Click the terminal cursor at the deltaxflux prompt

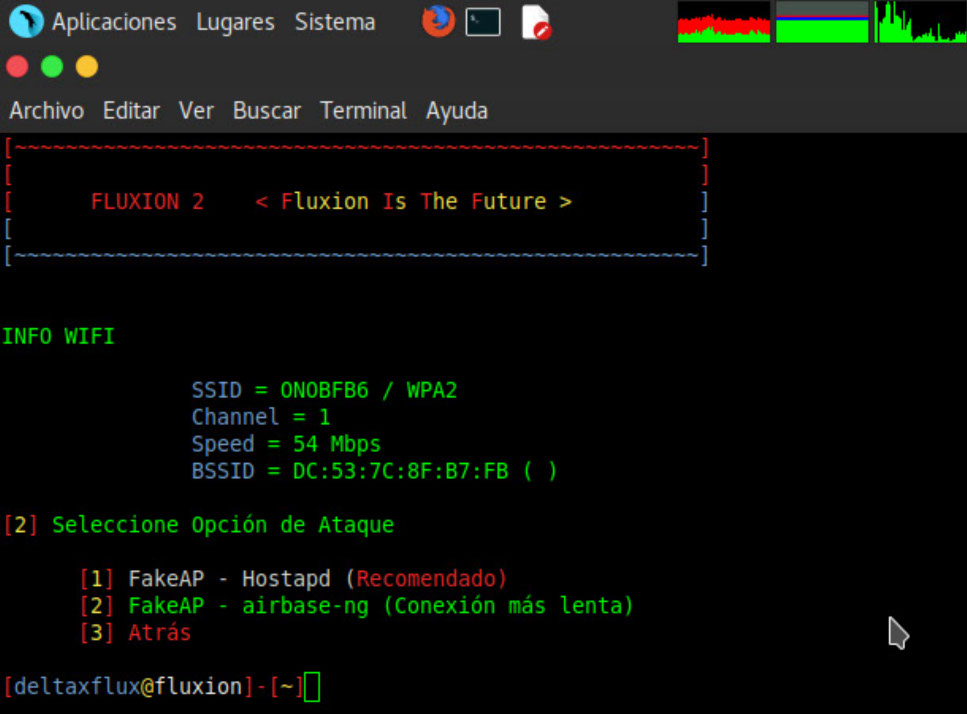[x=312, y=687]
